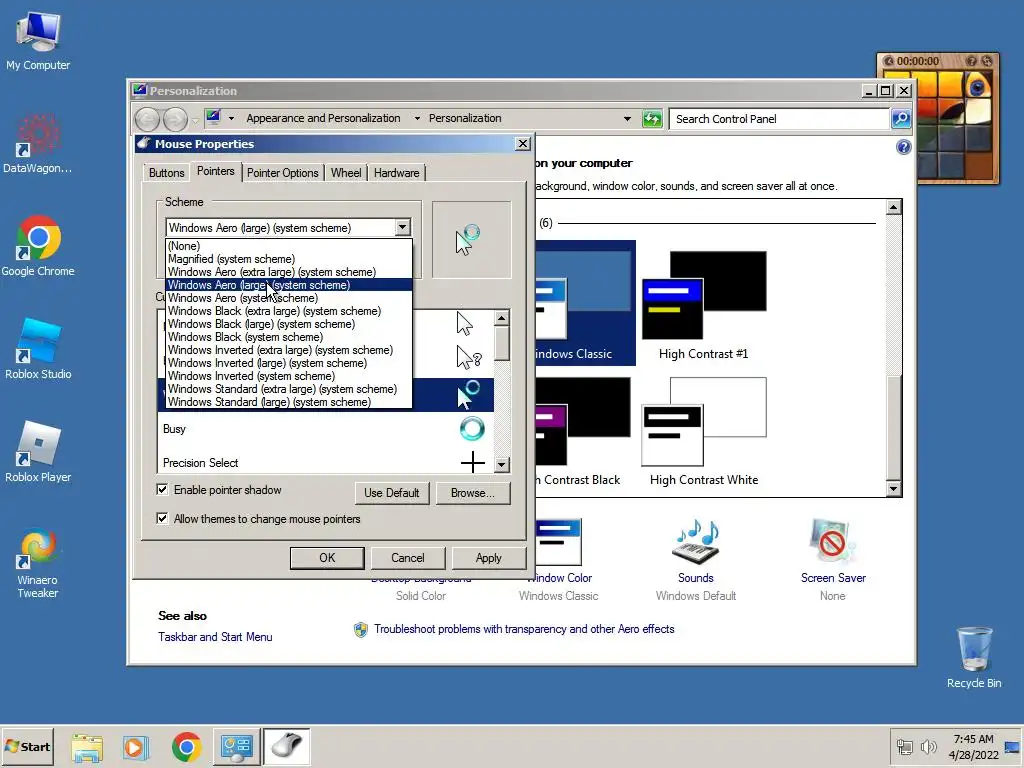Click the Show Desktop icon by the clock
This screenshot has height=768, width=1024.
(x=1012, y=747)
